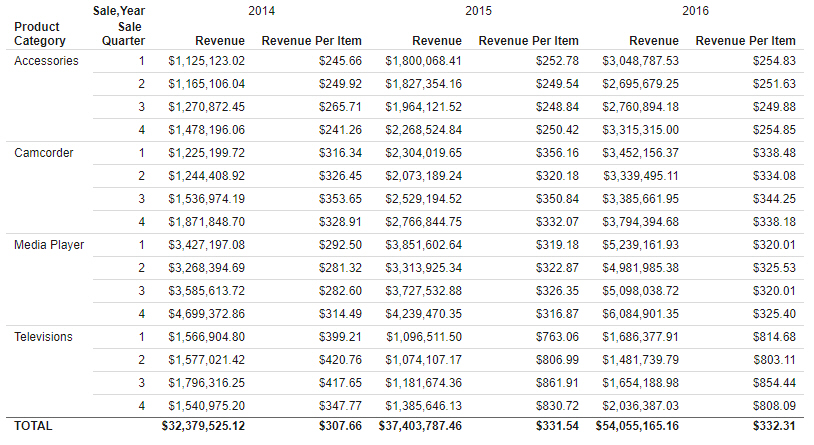Select the $6,084,901.35 Media Player revenue cell
This screenshot has height=445, width=814.
(x=641, y=314)
